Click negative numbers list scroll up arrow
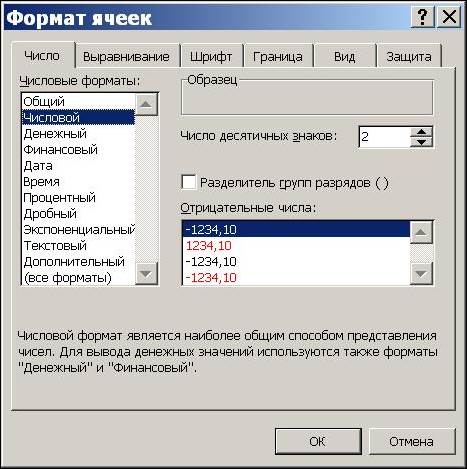 (421, 231)
